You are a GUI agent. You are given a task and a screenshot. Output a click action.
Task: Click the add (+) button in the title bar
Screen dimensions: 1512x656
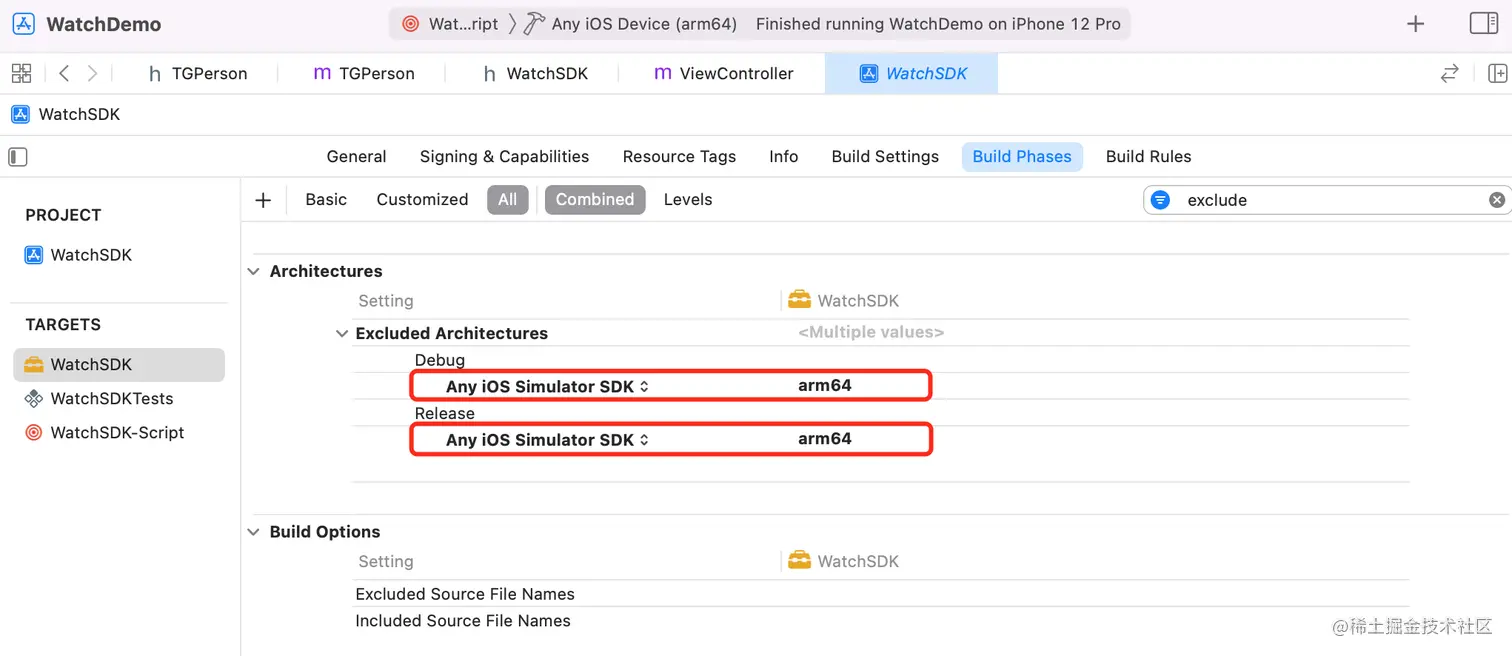(x=1415, y=24)
